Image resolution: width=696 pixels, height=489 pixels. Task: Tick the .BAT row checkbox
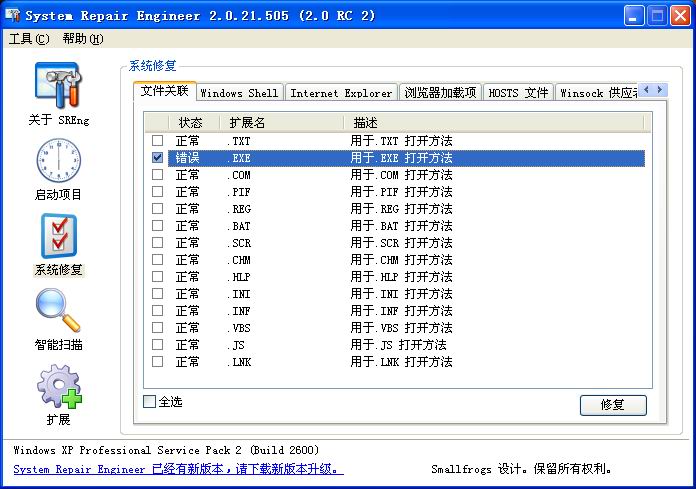pyautogui.click(x=157, y=225)
